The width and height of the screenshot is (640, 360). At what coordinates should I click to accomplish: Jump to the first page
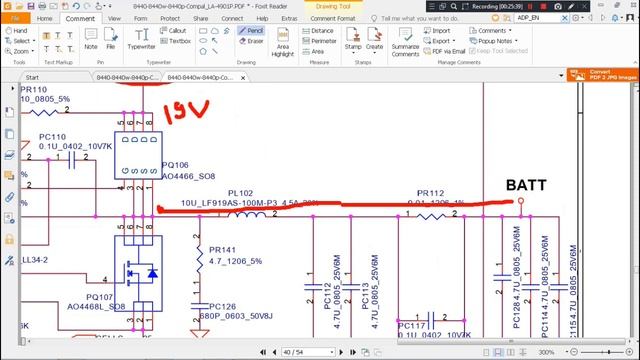coord(263,352)
